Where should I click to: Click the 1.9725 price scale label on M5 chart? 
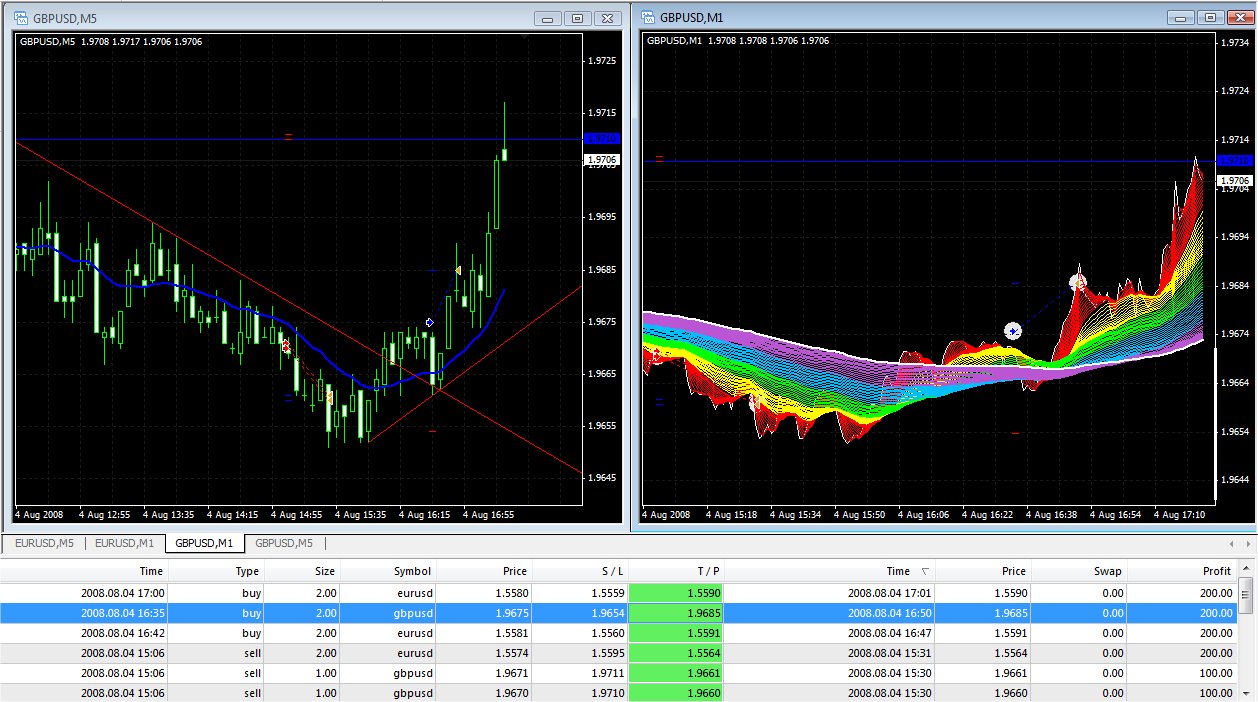pyautogui.click(x=604, y=61)
